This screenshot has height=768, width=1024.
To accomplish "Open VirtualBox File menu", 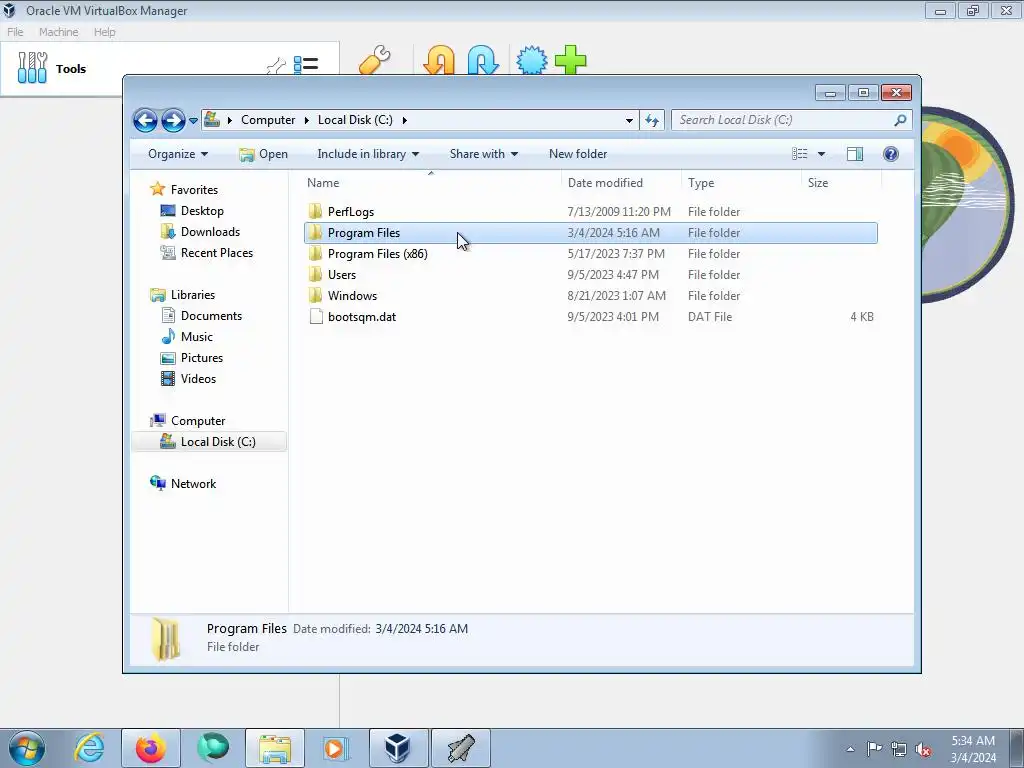I will tap(15, 32).
